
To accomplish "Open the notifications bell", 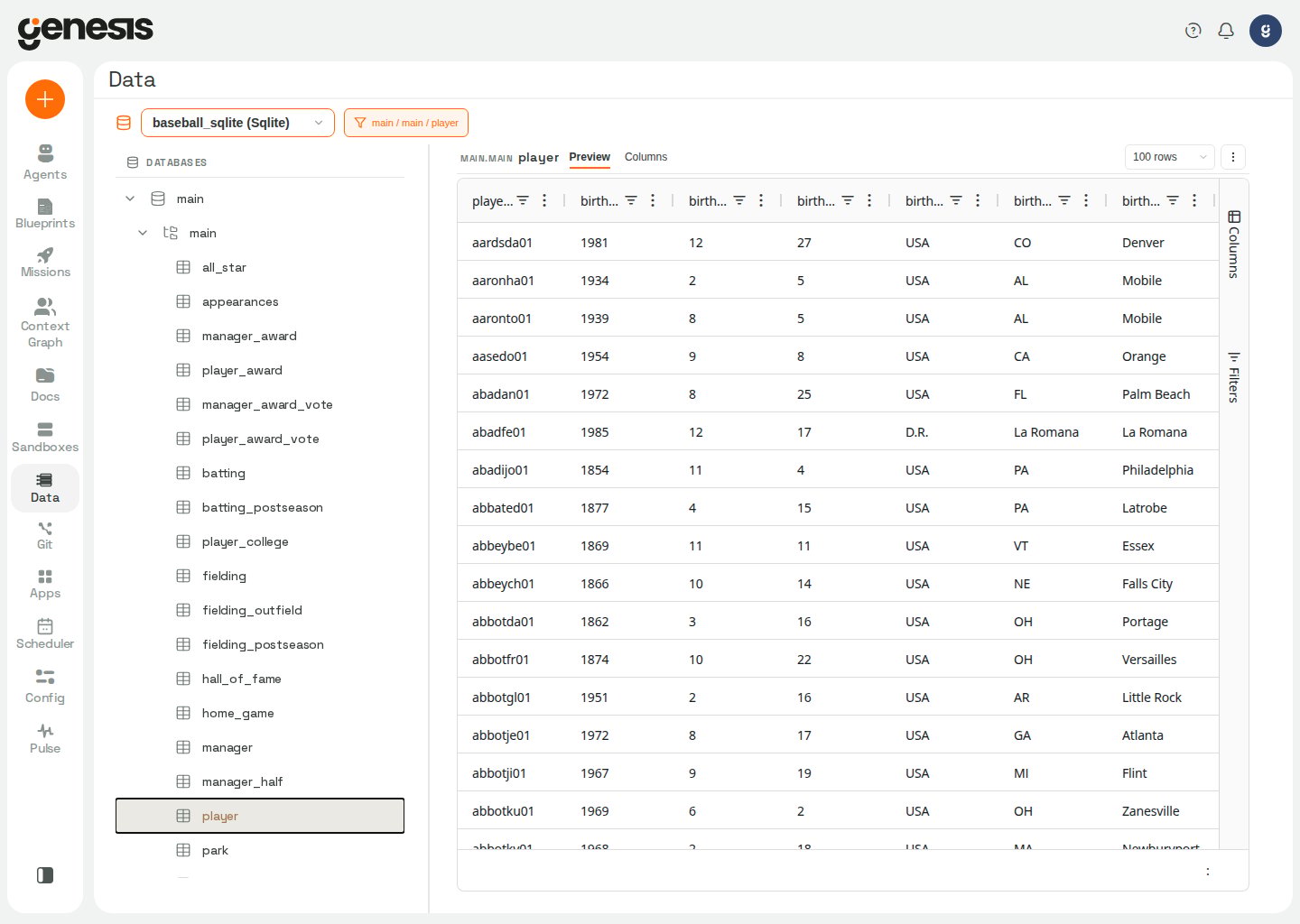I will [1226, 31].
